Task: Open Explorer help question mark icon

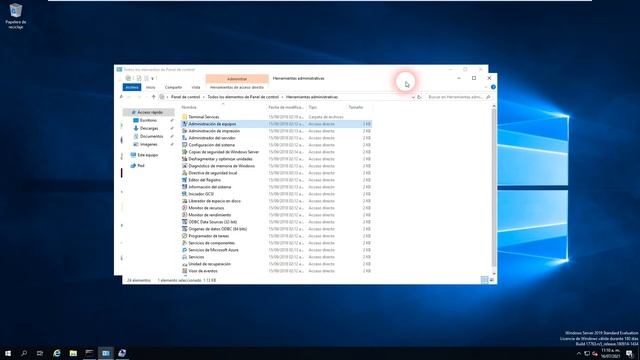Action: tap(493, 87)
